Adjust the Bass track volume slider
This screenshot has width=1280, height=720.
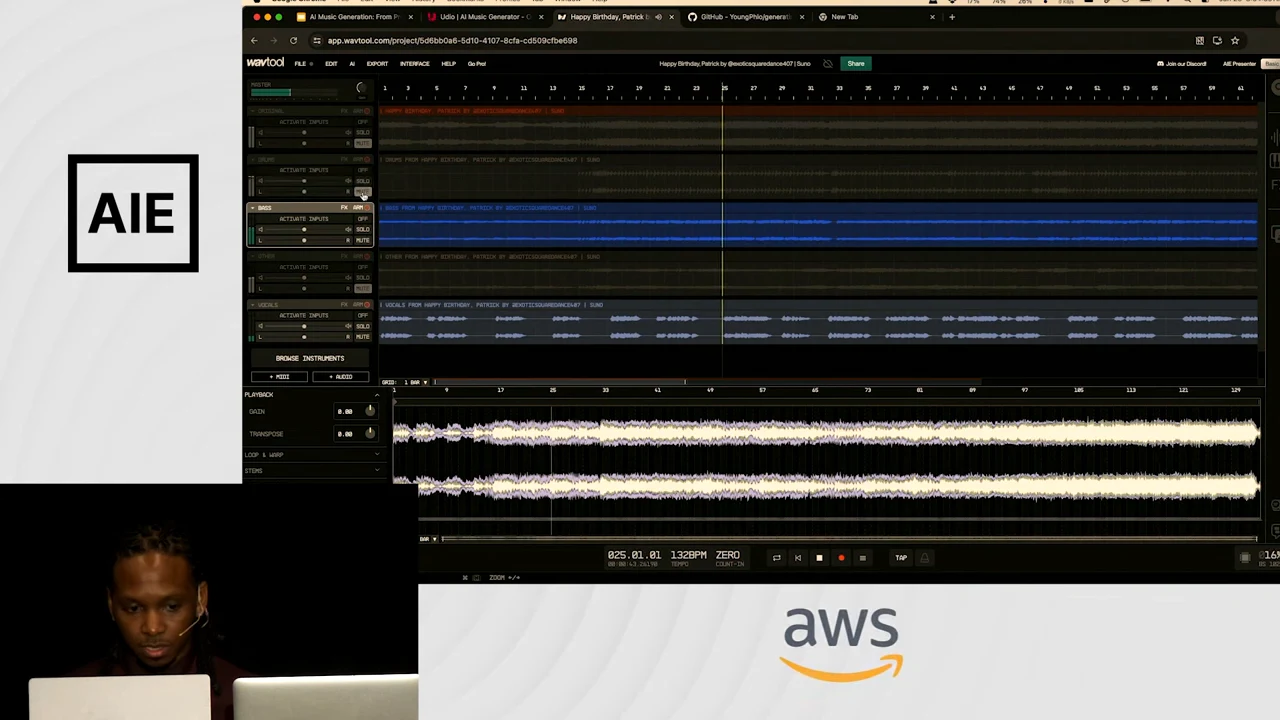point(304,229)
